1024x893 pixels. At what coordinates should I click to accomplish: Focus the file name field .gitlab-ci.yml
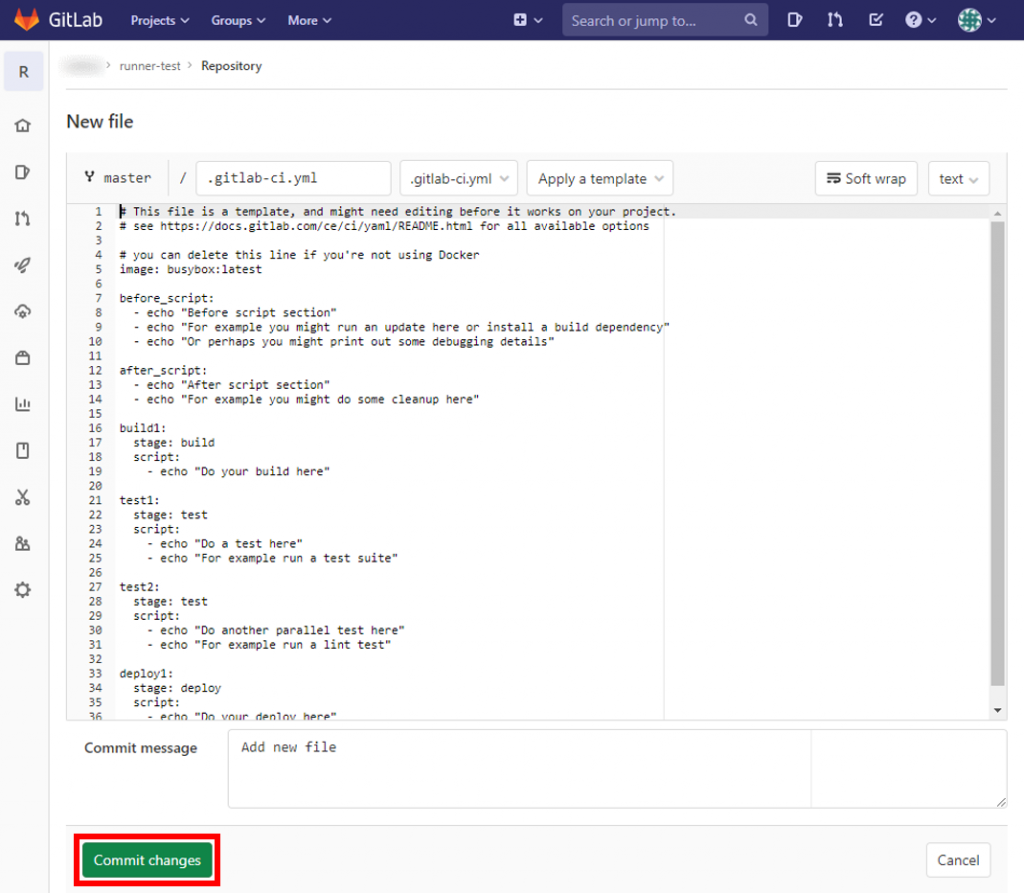pyautogui.click(x=293, y=178)
